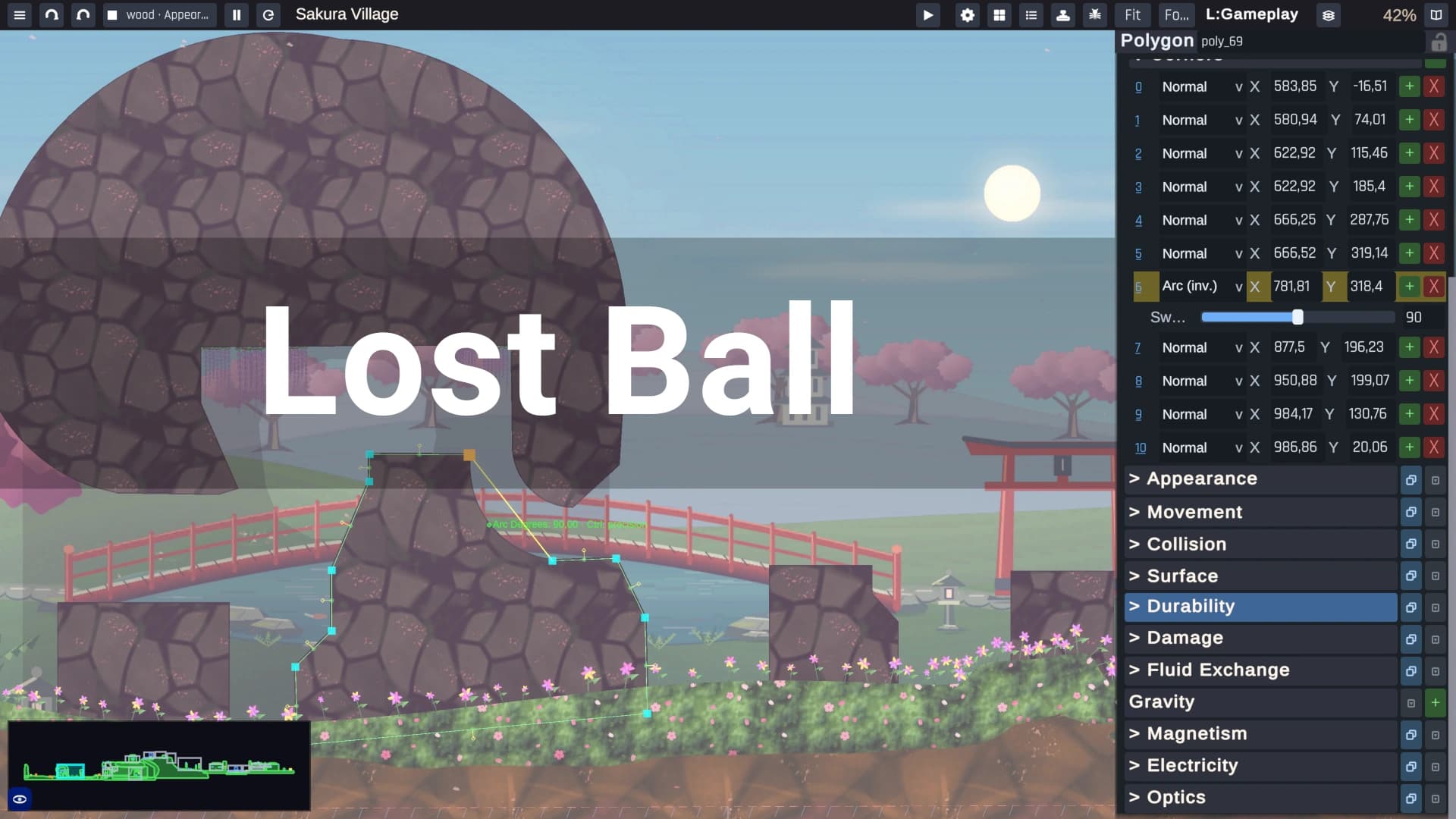Click the redo arrow icon
The image size is (1456, 819).
[x=83, y=14]
